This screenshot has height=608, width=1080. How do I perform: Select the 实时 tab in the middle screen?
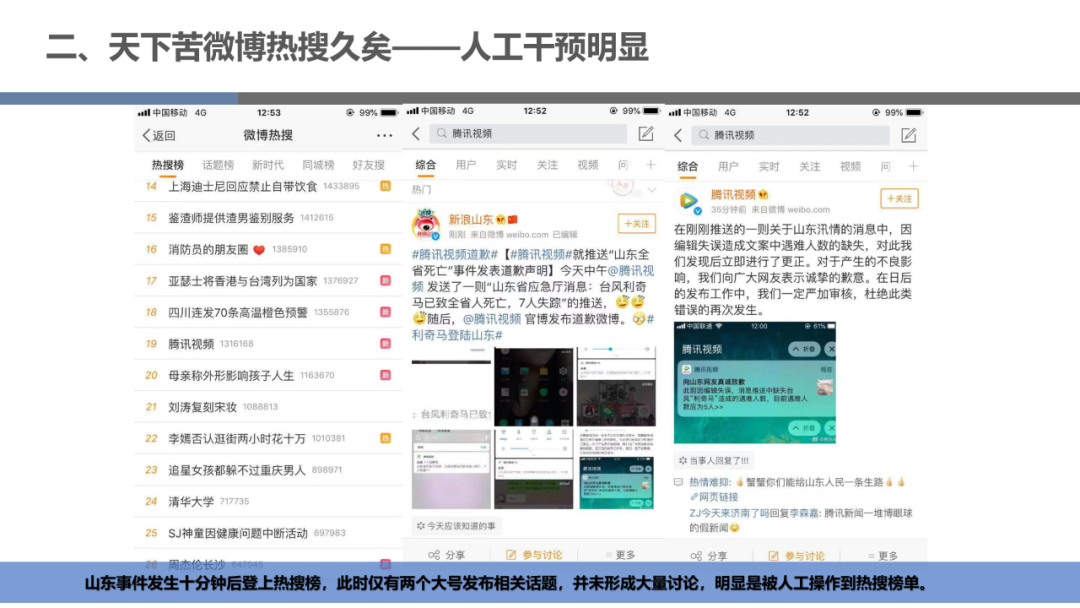click(506, 165)
